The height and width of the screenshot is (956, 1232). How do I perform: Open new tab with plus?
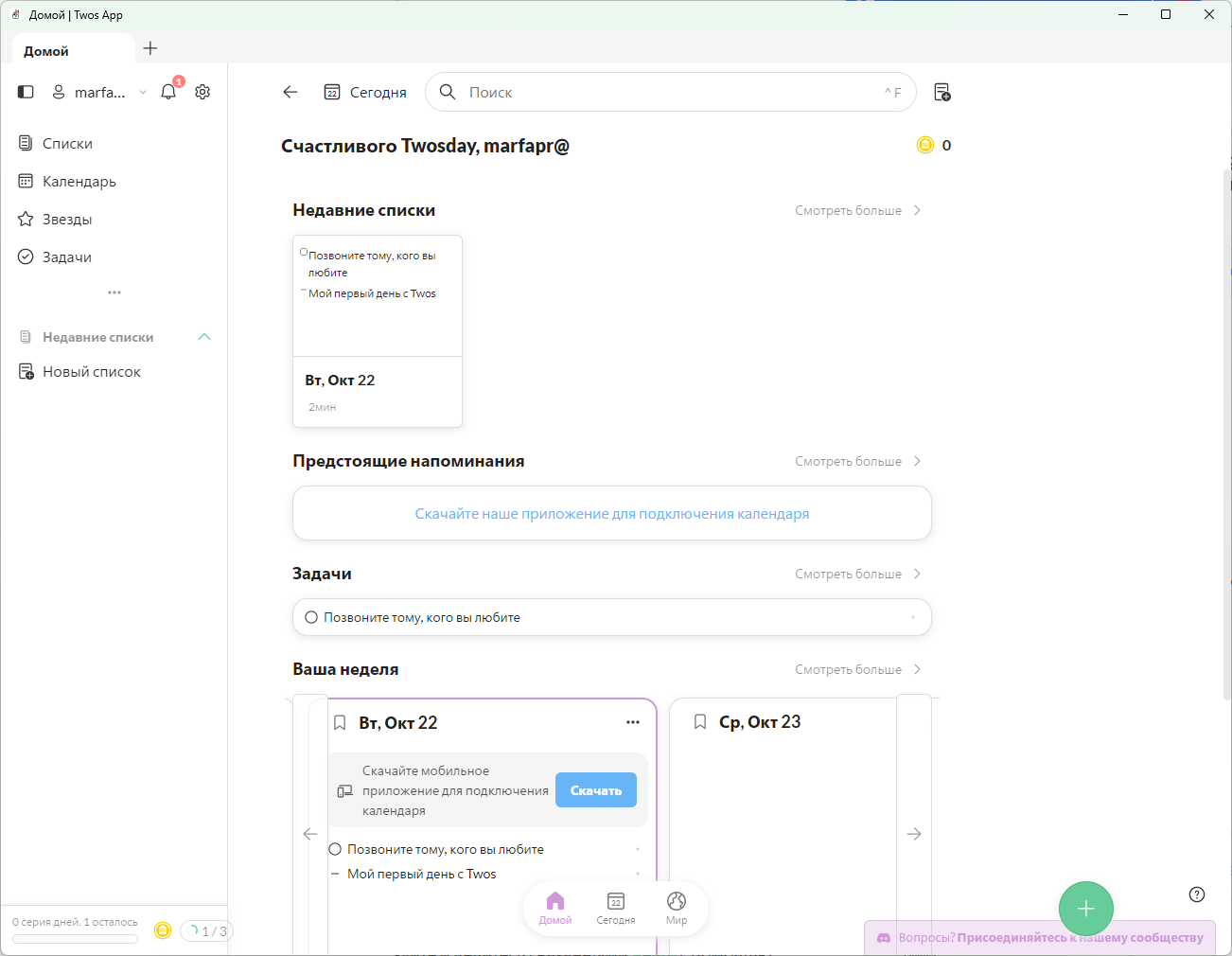pos(150,48)
